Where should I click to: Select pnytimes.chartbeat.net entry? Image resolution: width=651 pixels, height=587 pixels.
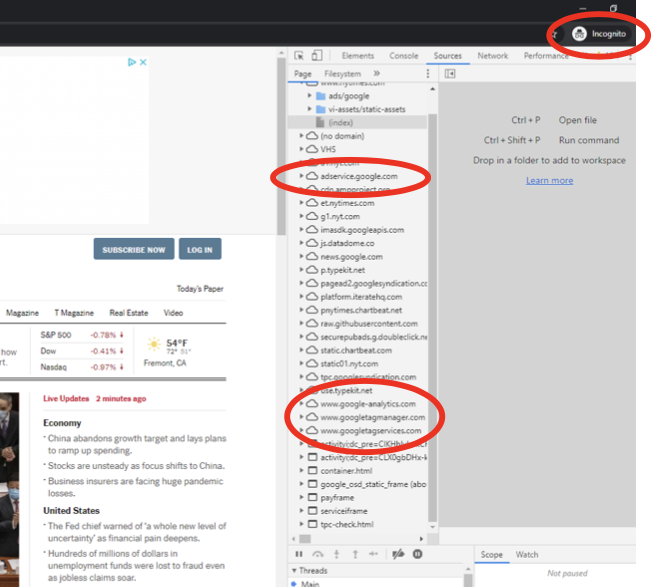[361, 310]
